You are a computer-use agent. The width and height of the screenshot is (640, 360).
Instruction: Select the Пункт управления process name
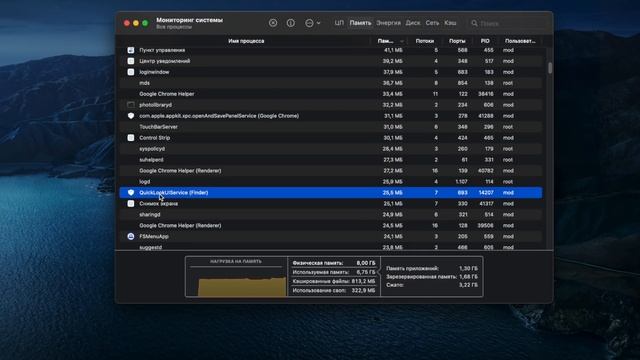162,50
